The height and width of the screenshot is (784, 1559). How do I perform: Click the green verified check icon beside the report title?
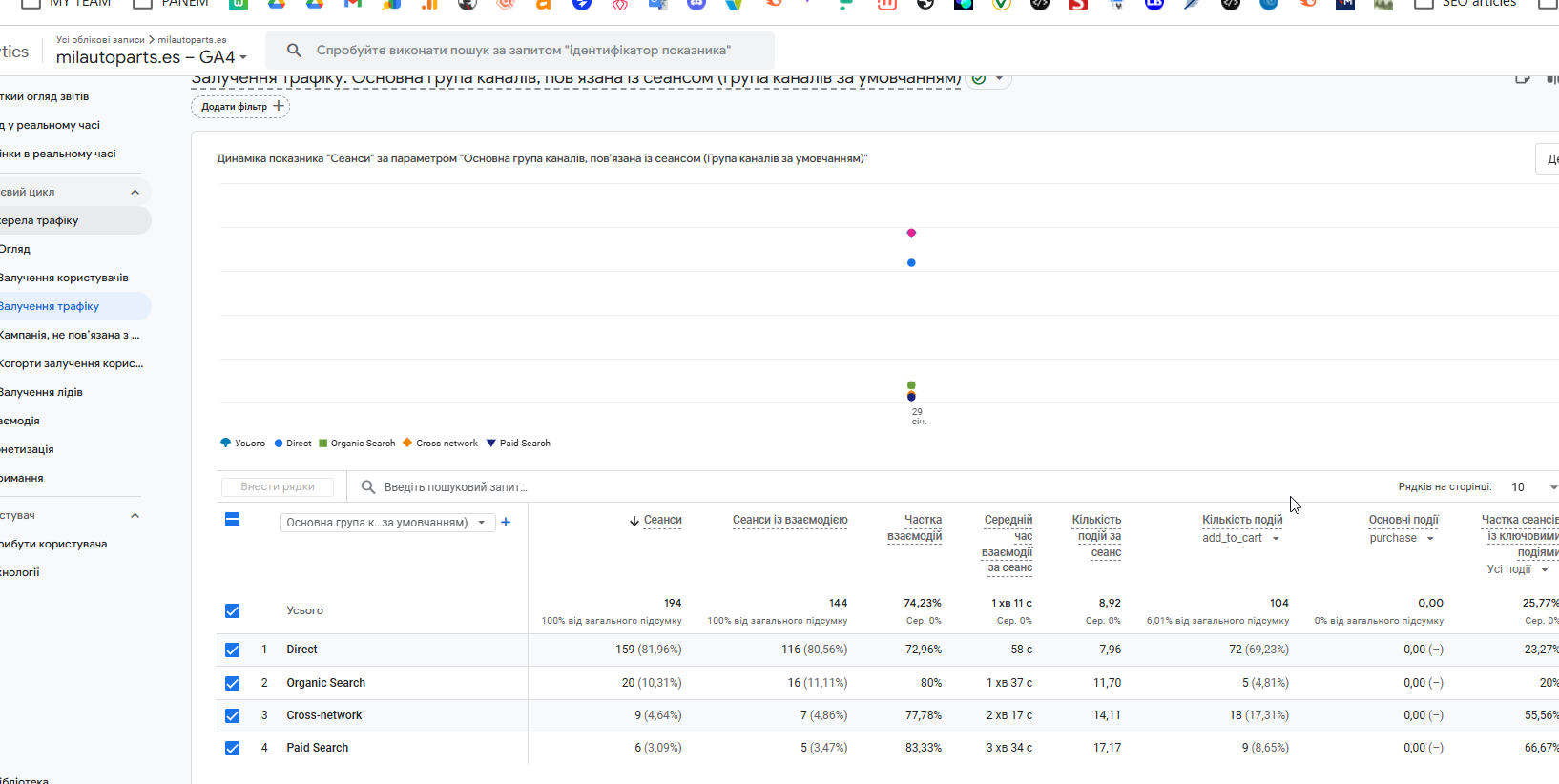[x=979, y=78]
